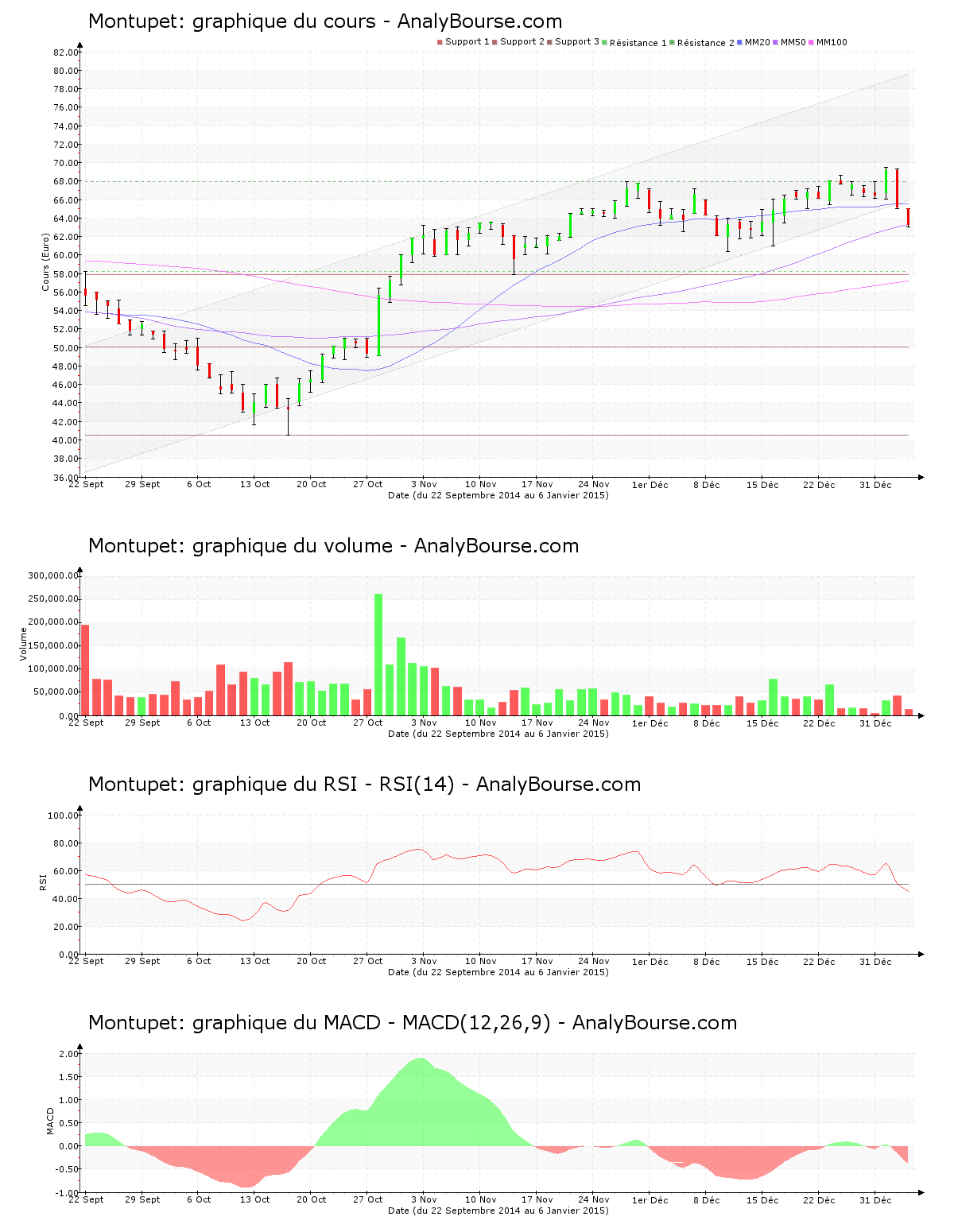Select the Support 2 legend label
Viewport: 954px width, 1232px height.
(x=522, y=42)
